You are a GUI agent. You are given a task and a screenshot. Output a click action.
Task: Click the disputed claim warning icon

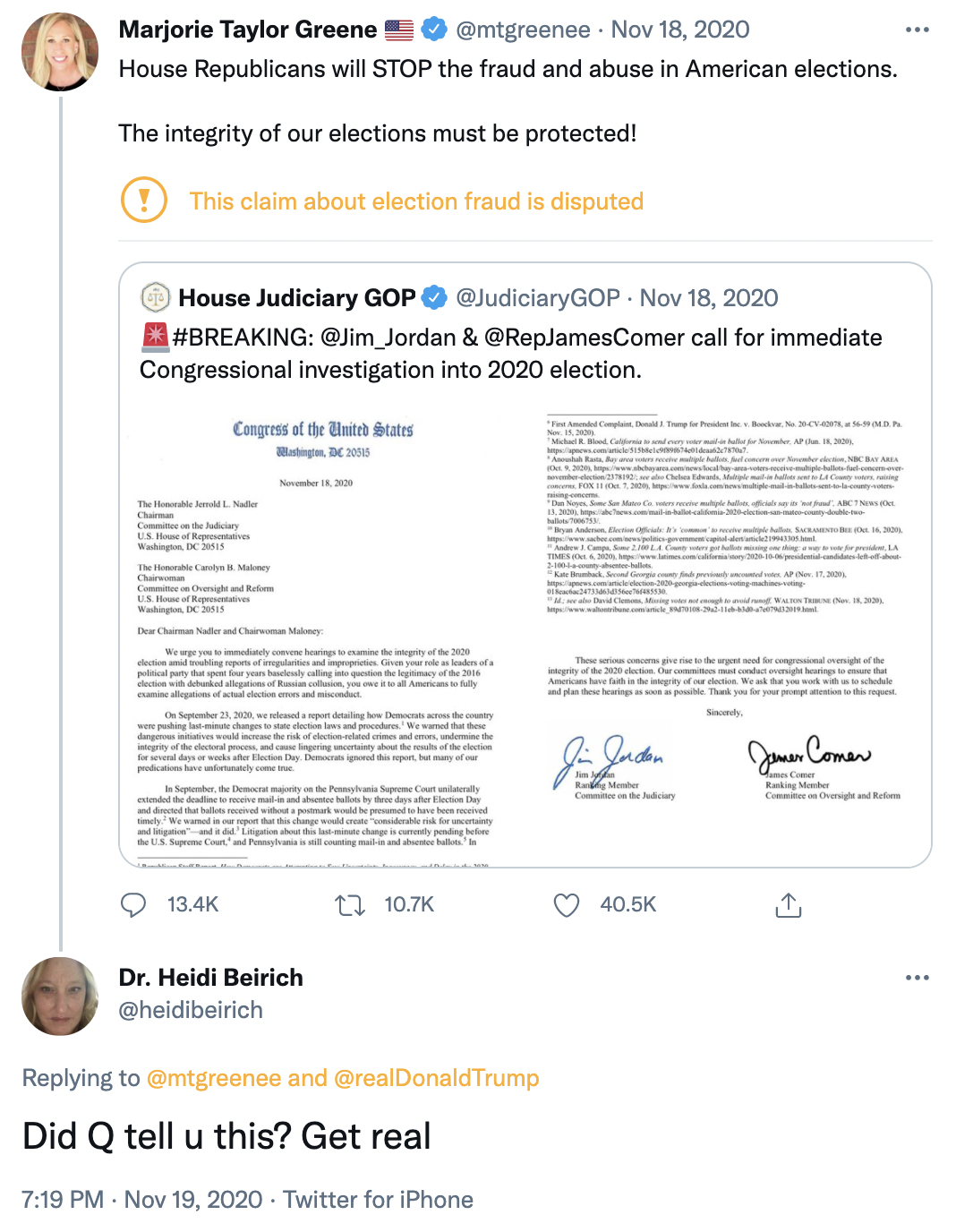click(x=144, y=200)
